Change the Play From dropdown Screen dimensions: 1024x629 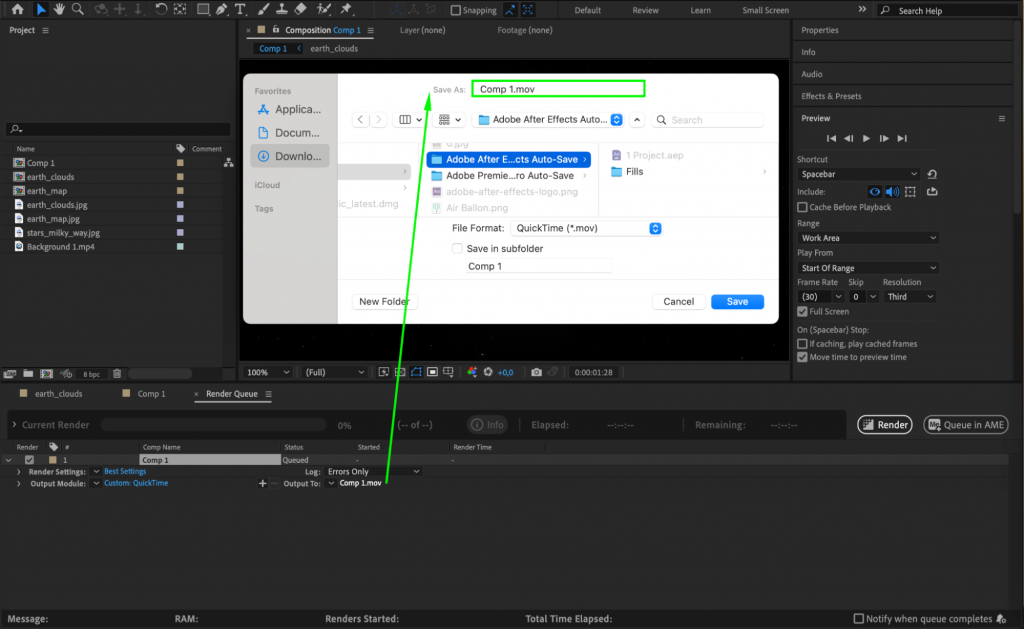tap(866, 268)
